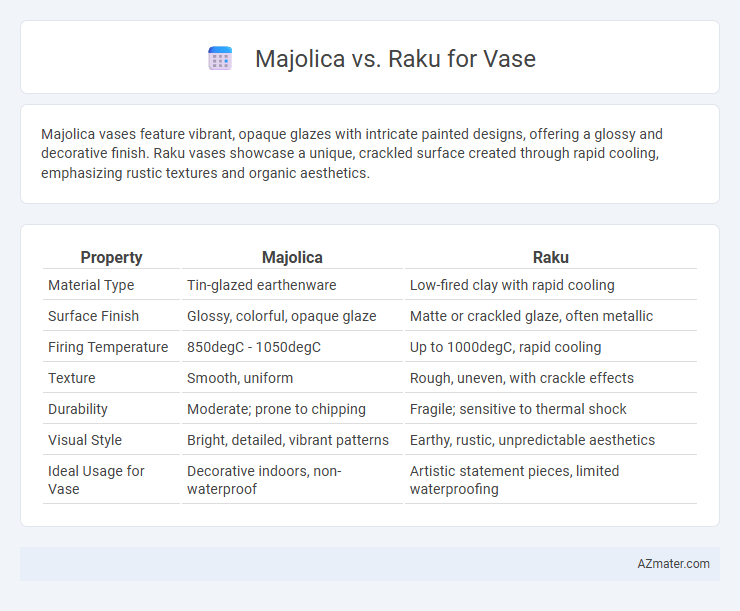Select the Surface Finish row label
The image size is (740, 611).
(x=93, y=316)
